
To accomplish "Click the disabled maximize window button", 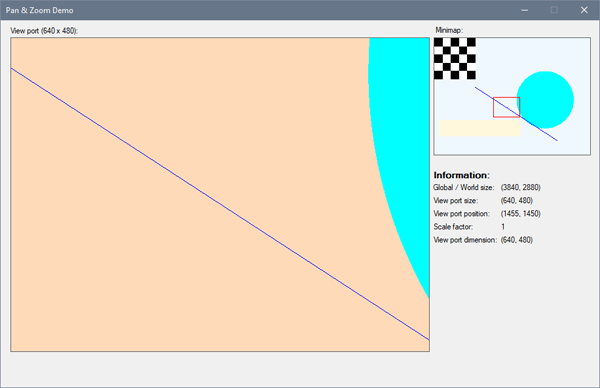I will click(554, 10).
